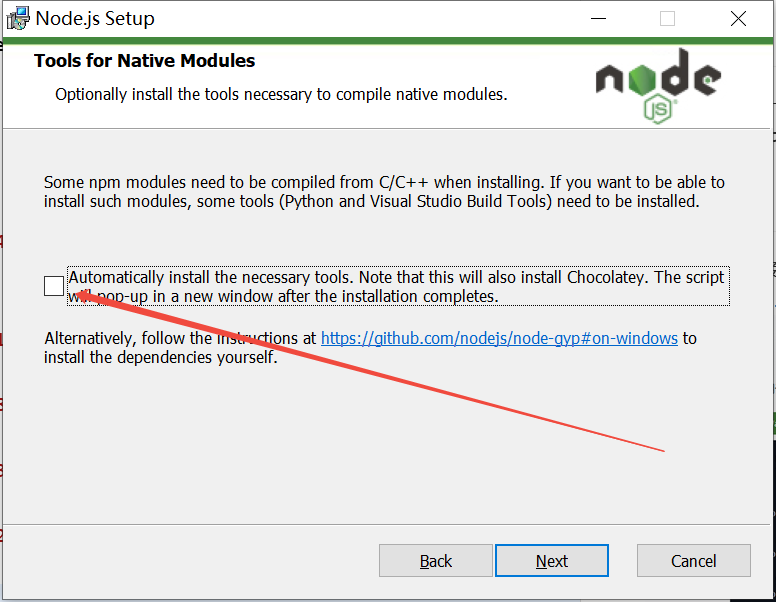Image resolution: width=776 pixels, height=602 pixels.
Task: Click the "install the dependencies yourself" text
Action: coord(160,357)
